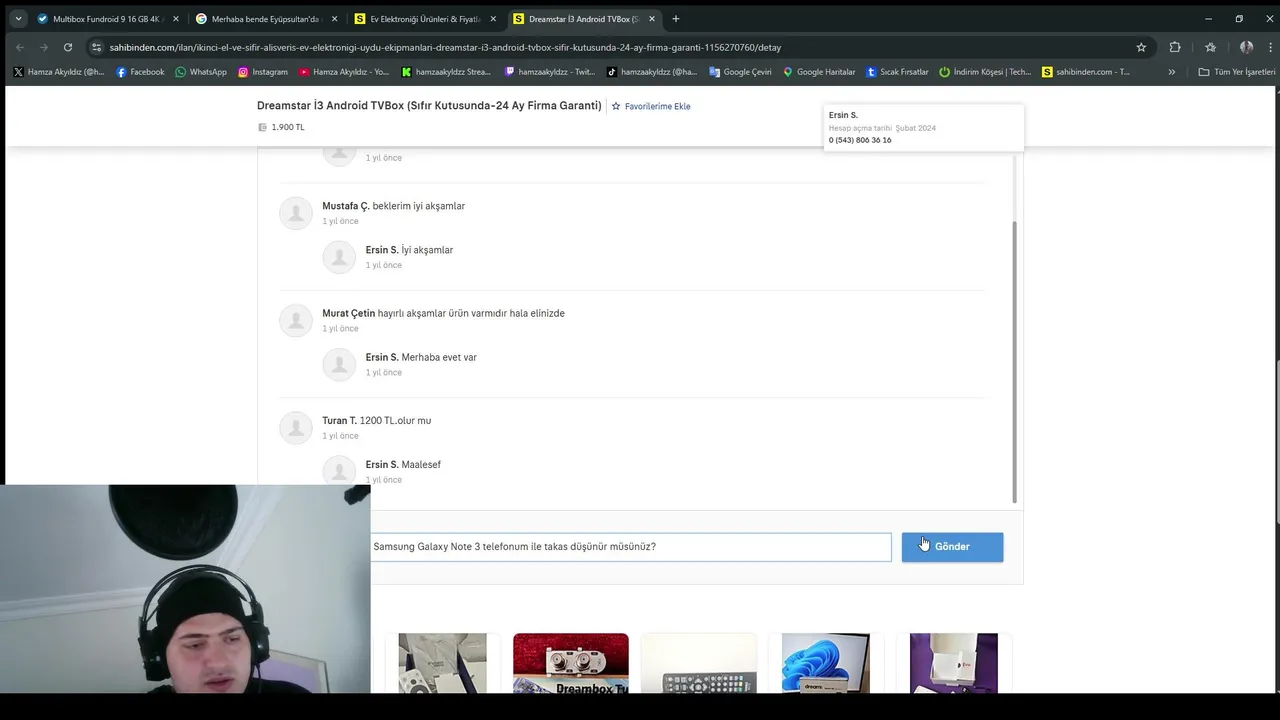Close the Merhaba bende Eyüpsultan tab

334,19
